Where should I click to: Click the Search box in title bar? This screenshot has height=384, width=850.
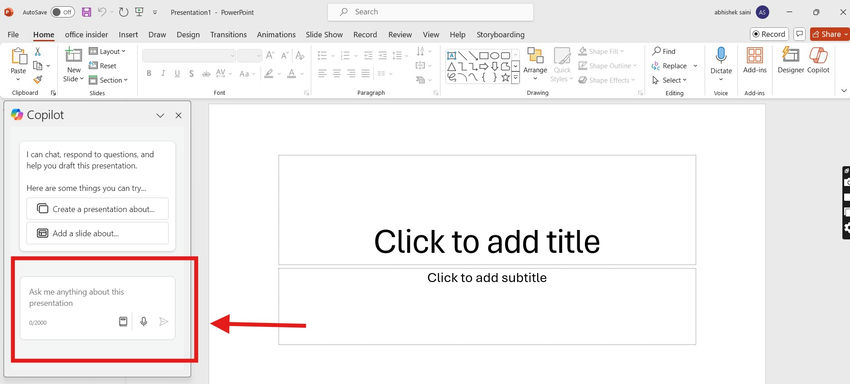430,12
